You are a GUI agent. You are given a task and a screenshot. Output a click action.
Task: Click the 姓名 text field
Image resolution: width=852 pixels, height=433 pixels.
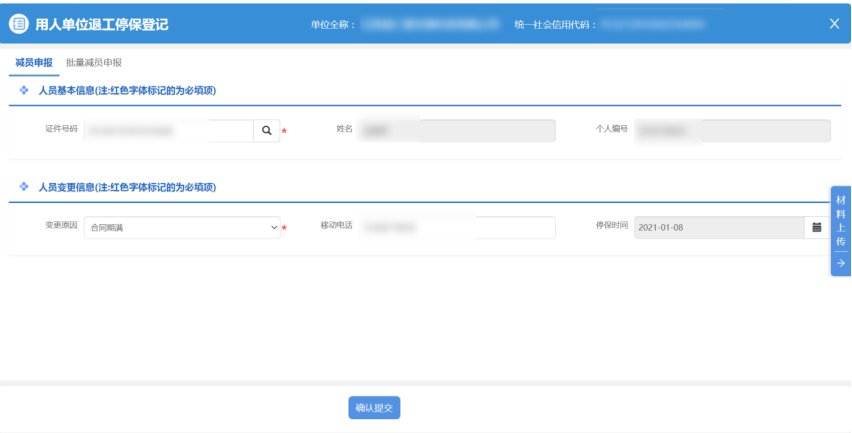pyautogui.click(x=456, y=131)
